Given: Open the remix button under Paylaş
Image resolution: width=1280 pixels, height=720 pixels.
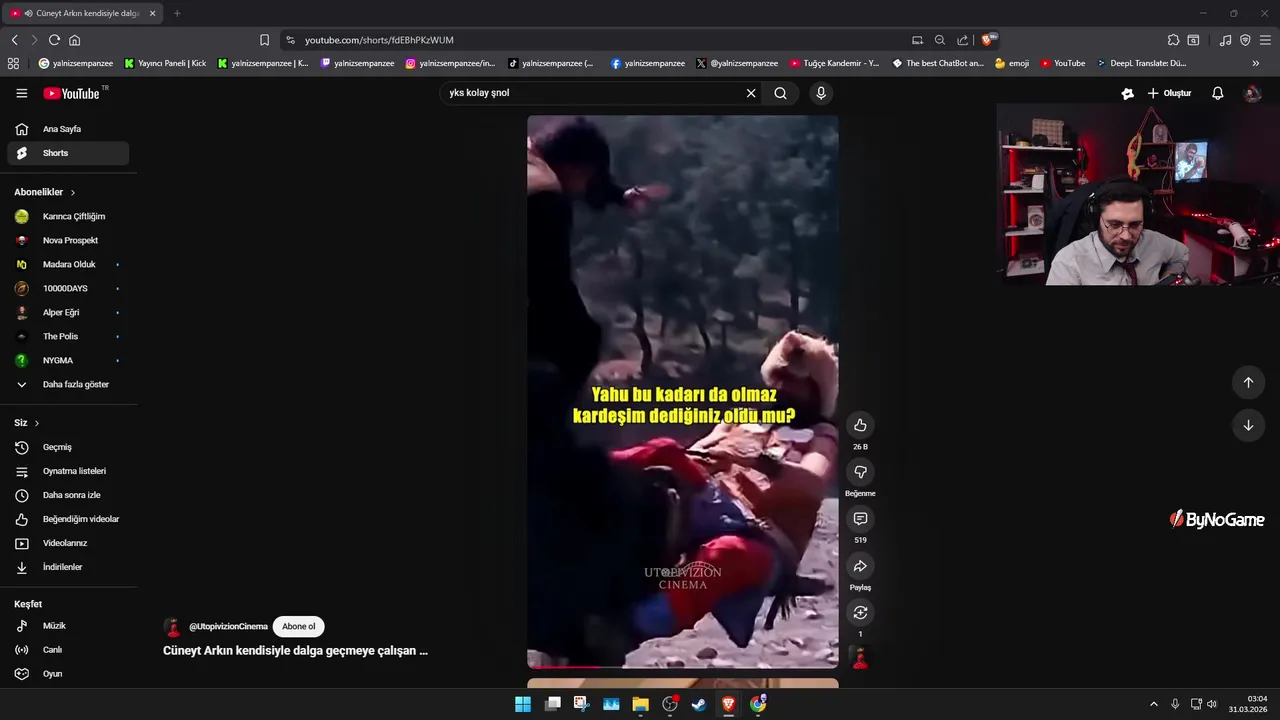Looking at the screenshot, I should [860, 613].
